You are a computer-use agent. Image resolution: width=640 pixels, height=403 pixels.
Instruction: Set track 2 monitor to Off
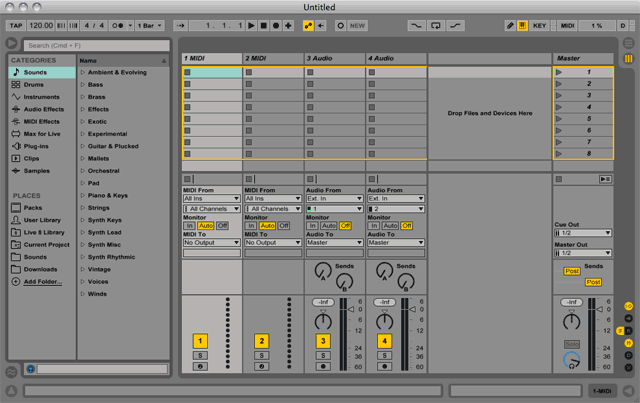[x=284, y=226]
